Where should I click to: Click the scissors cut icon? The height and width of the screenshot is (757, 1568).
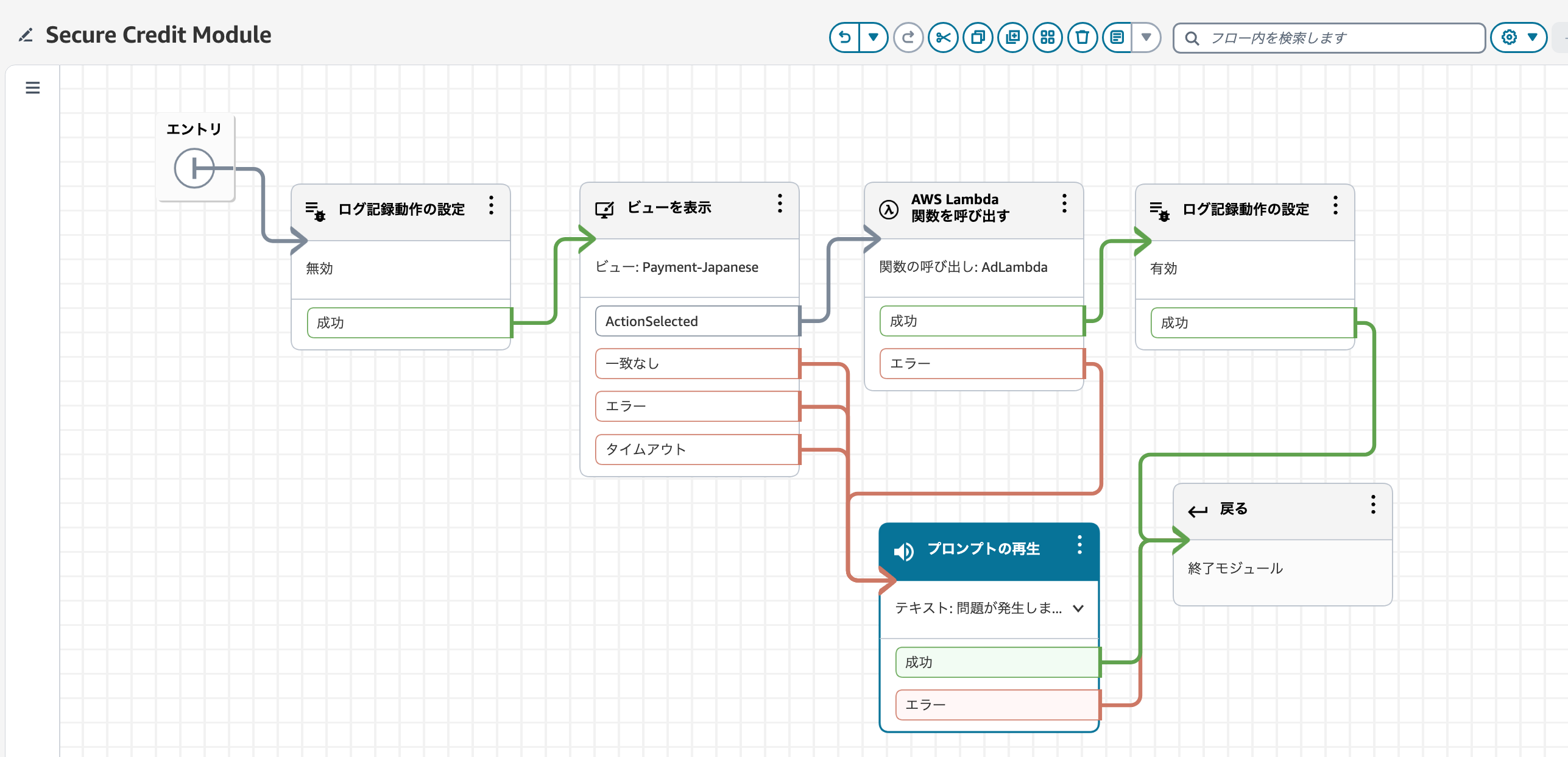[943, 38]
